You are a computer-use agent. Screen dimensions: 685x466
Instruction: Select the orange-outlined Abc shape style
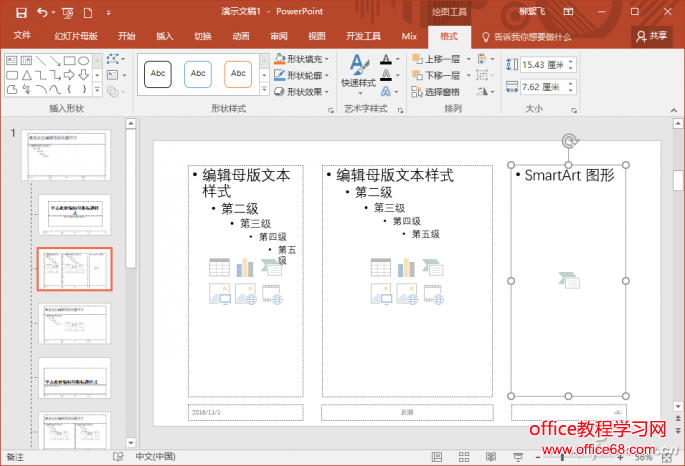click(x=238, y=73)
